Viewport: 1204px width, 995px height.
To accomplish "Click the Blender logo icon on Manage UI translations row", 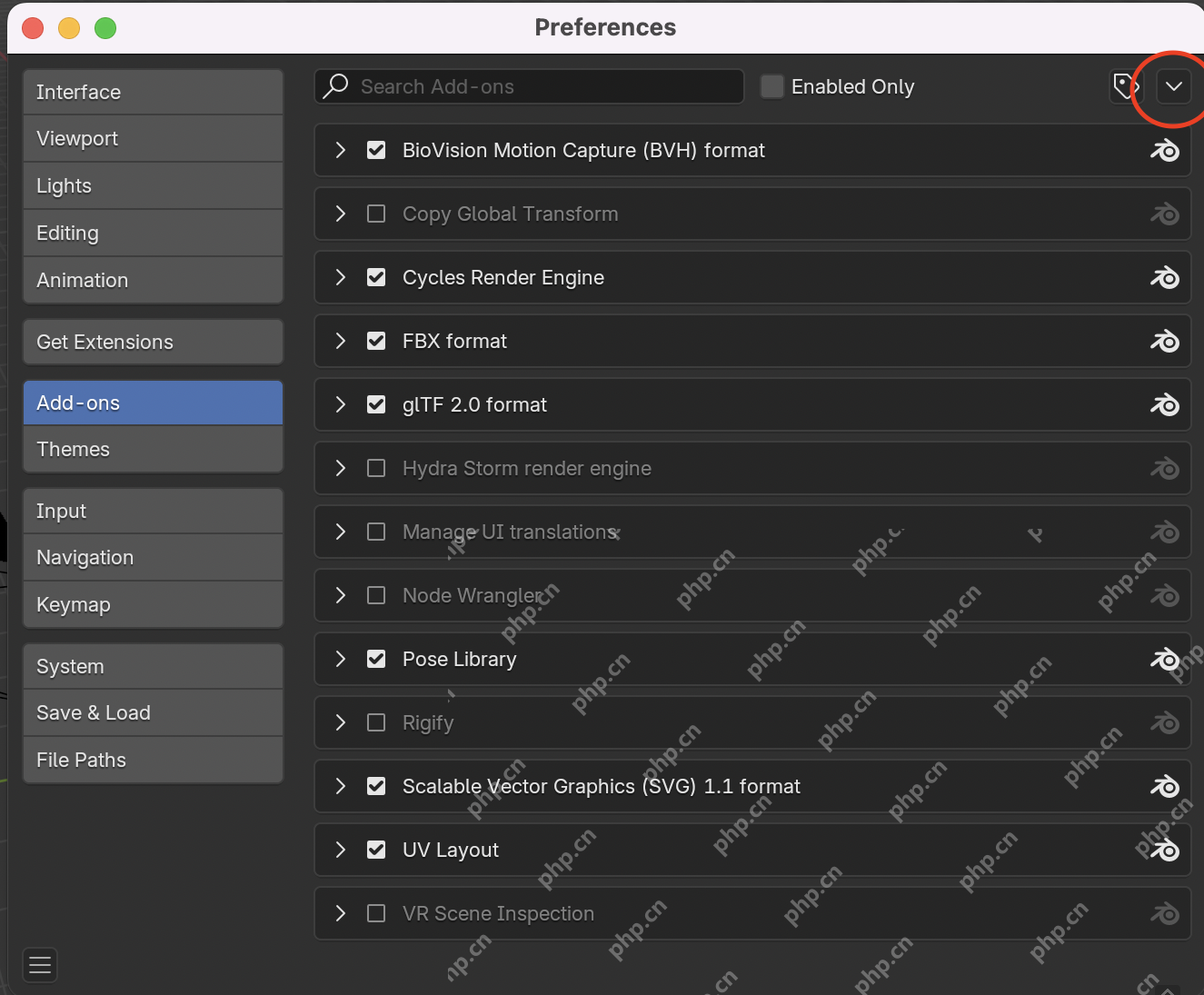I will 1165,532.
